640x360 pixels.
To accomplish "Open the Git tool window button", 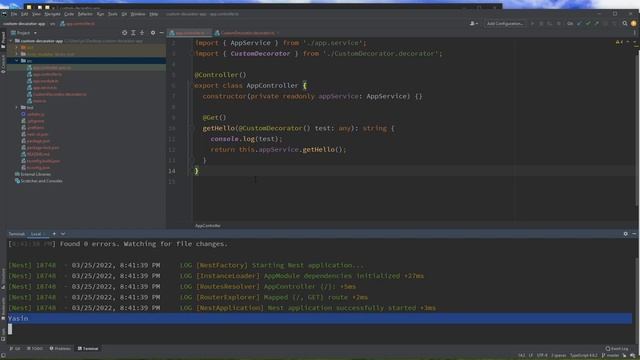I will (15, 349).
